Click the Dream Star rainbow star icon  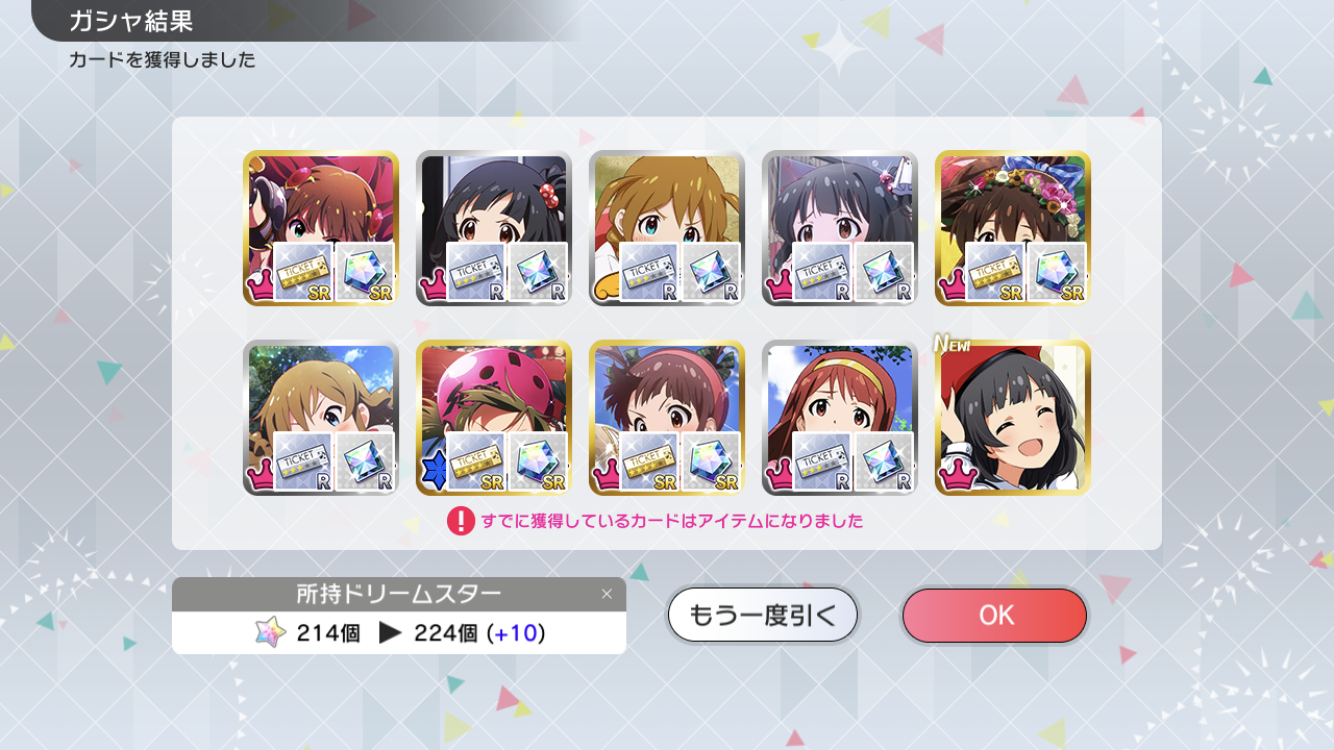[x=270, y=632]
